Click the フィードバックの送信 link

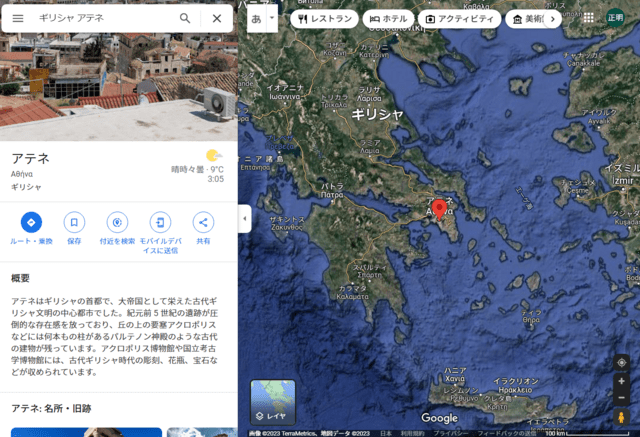click(x=507, y=433)
